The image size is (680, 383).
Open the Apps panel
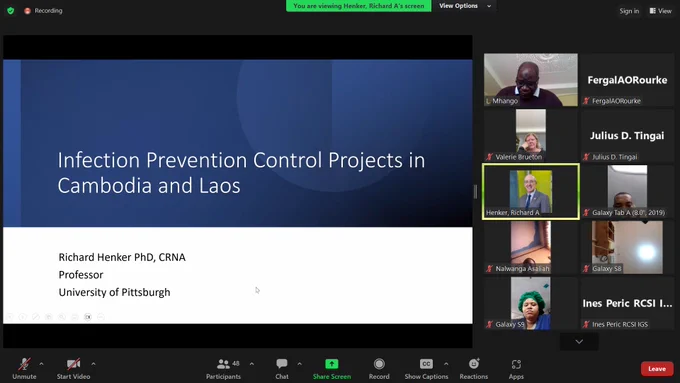point(516,368)
